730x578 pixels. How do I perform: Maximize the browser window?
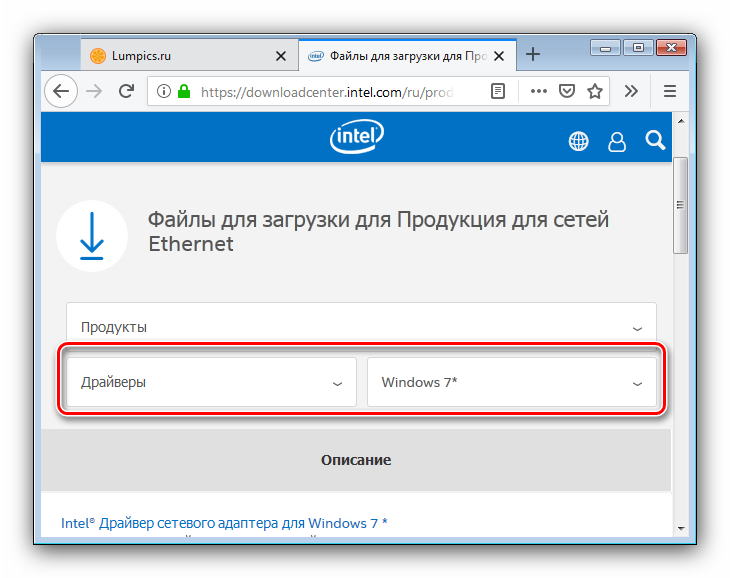coord(638,47)
